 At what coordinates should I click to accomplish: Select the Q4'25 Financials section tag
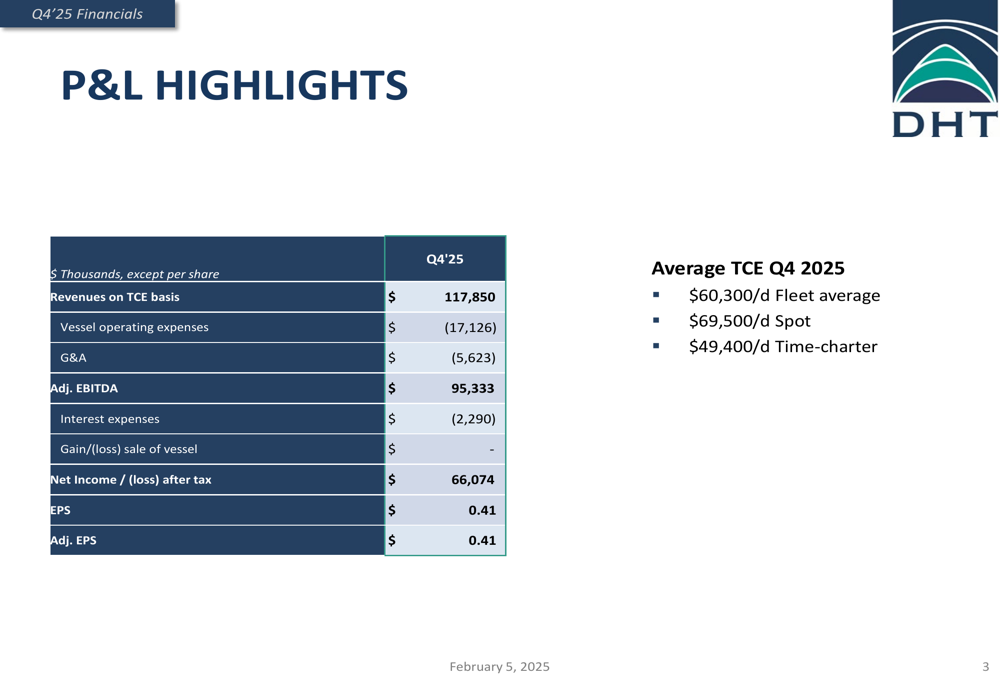[x=87, y=14]
